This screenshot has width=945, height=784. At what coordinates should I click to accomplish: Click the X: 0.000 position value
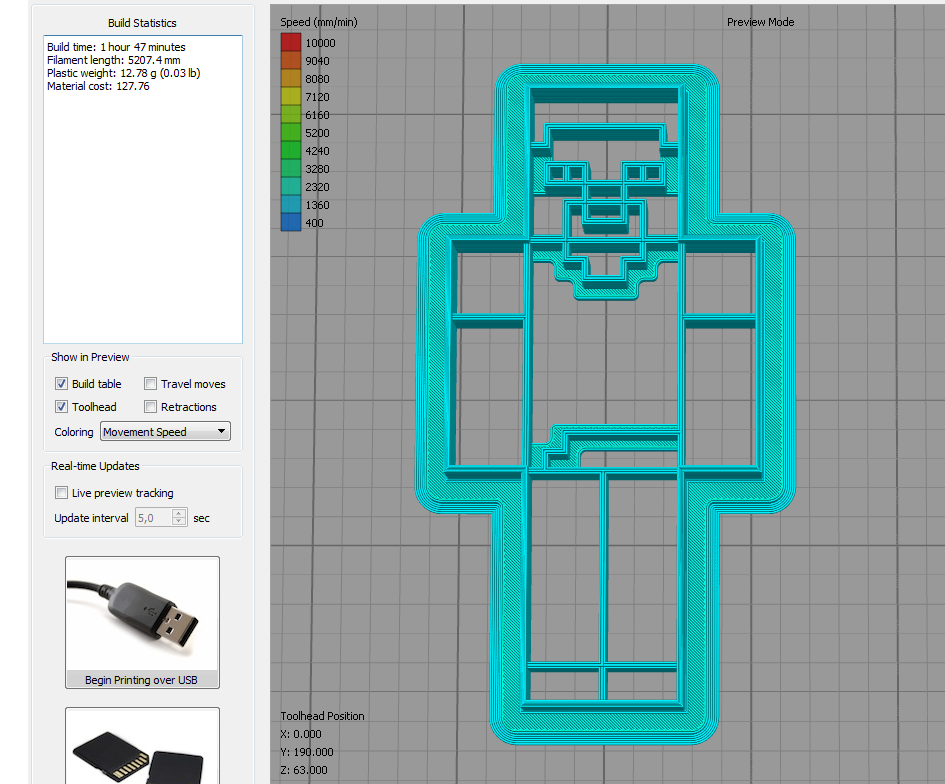pyautogui.click(x=301, y=734)
